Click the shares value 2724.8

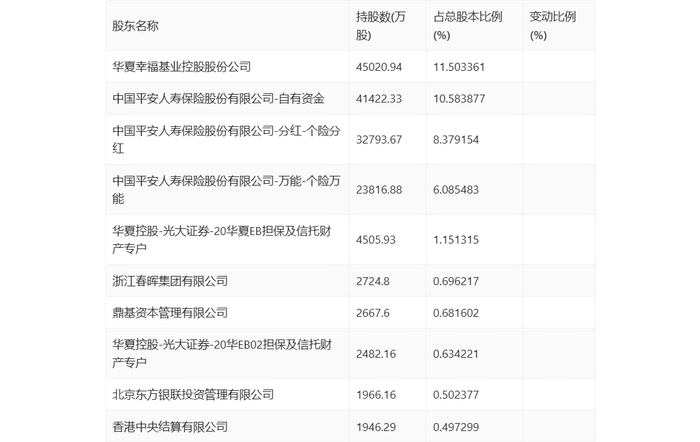point(373,281)
